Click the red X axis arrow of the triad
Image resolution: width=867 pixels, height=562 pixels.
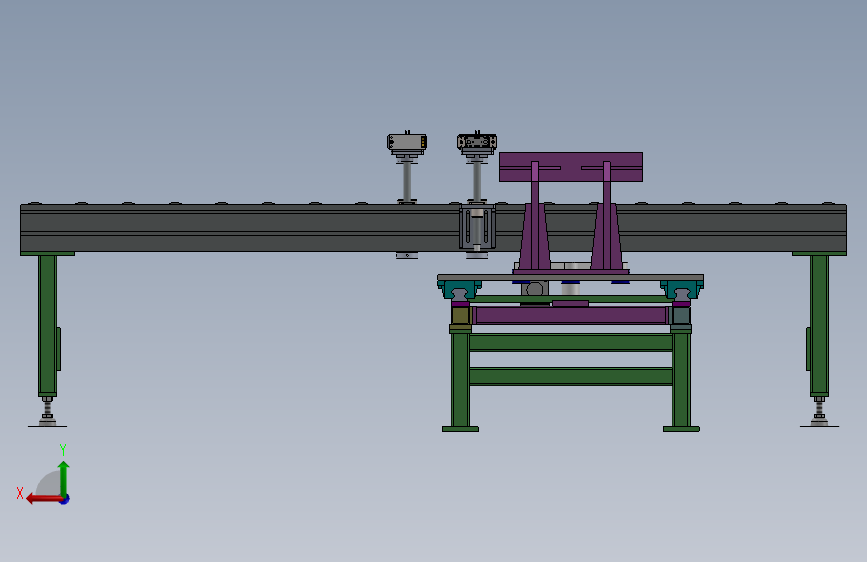tap(44, 499)
